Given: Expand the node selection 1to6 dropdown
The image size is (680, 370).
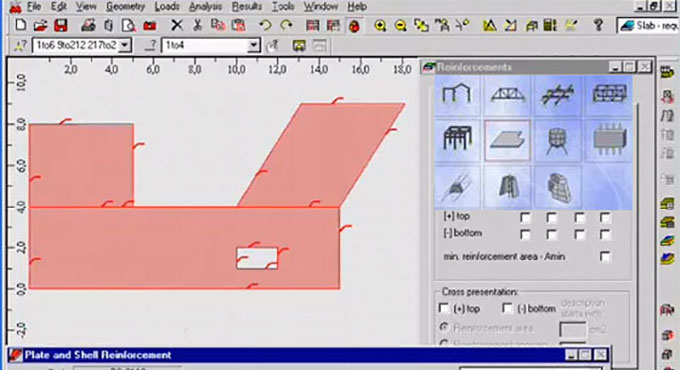Looking at the screenshot, I should pyautogui.click(x=125, y=45).
